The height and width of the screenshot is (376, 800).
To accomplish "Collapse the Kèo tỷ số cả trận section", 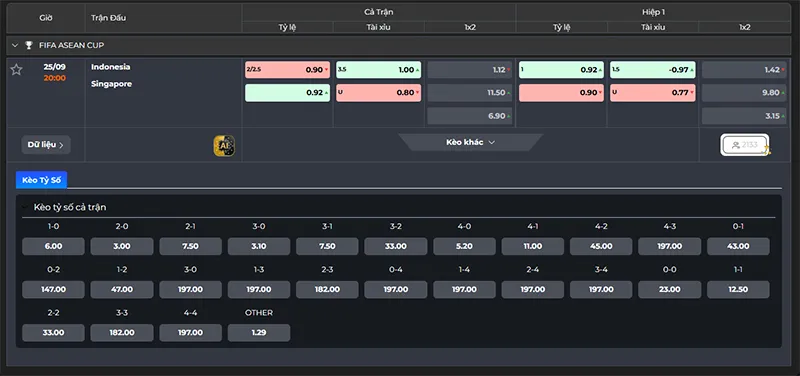I will point(24,207).
